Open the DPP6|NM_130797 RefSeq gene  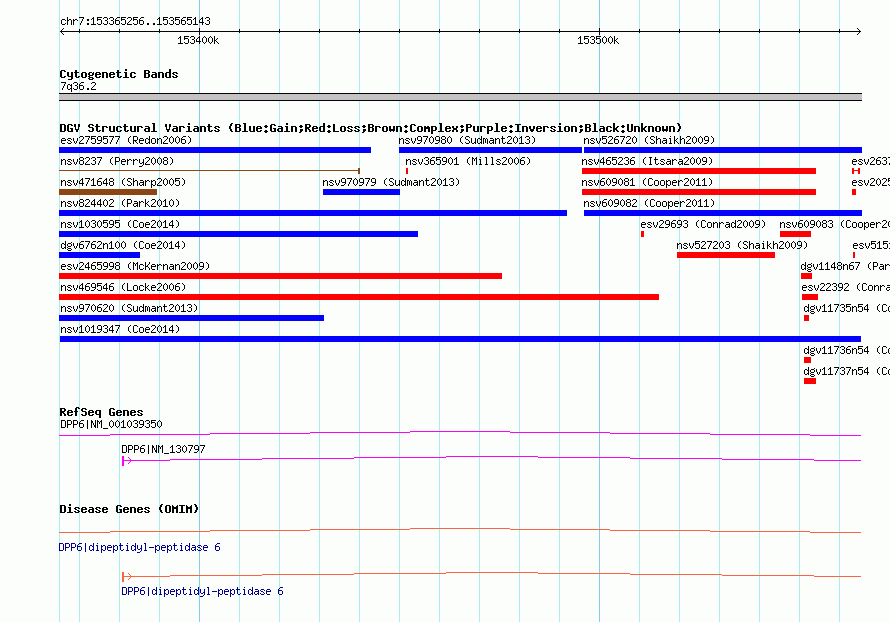[163, 449]
